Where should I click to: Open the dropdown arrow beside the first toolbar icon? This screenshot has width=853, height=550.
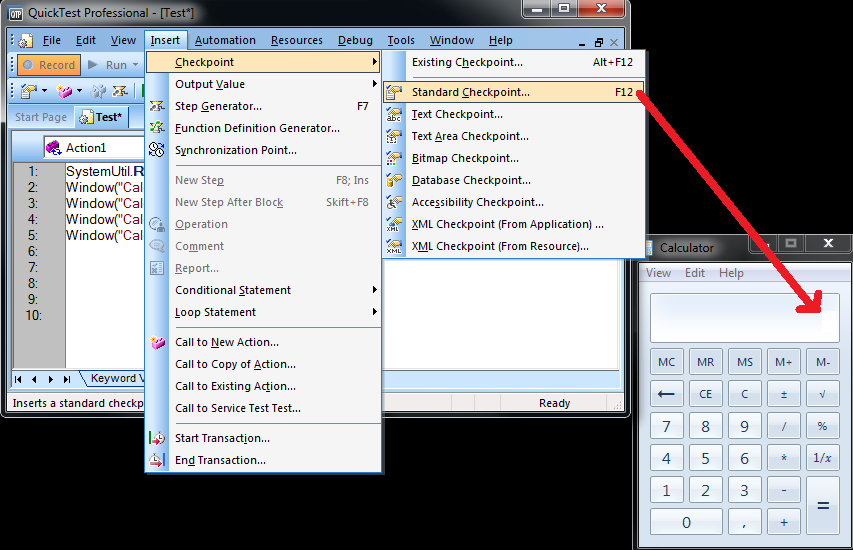(x=44, y=91)
